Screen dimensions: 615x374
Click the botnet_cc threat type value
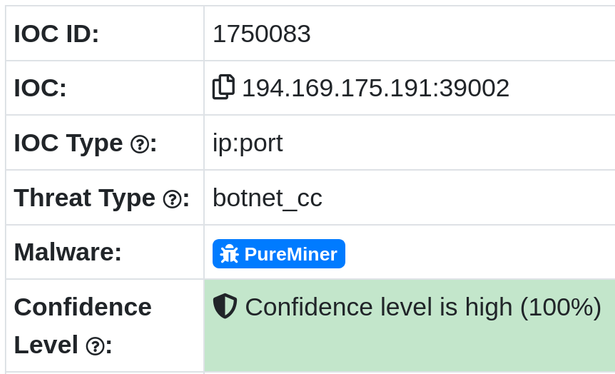267,198
